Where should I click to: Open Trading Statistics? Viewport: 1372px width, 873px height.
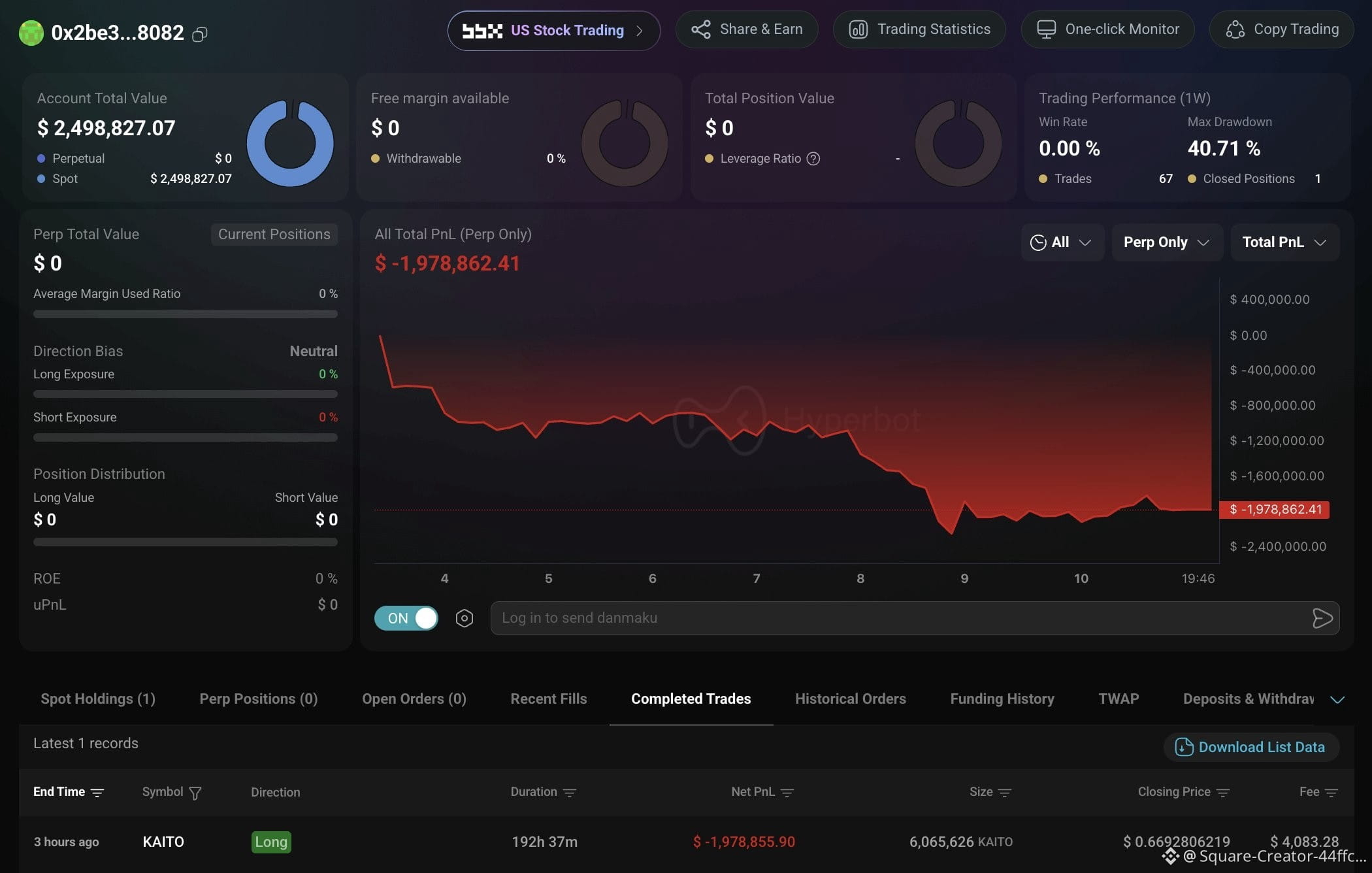(919, 29)
